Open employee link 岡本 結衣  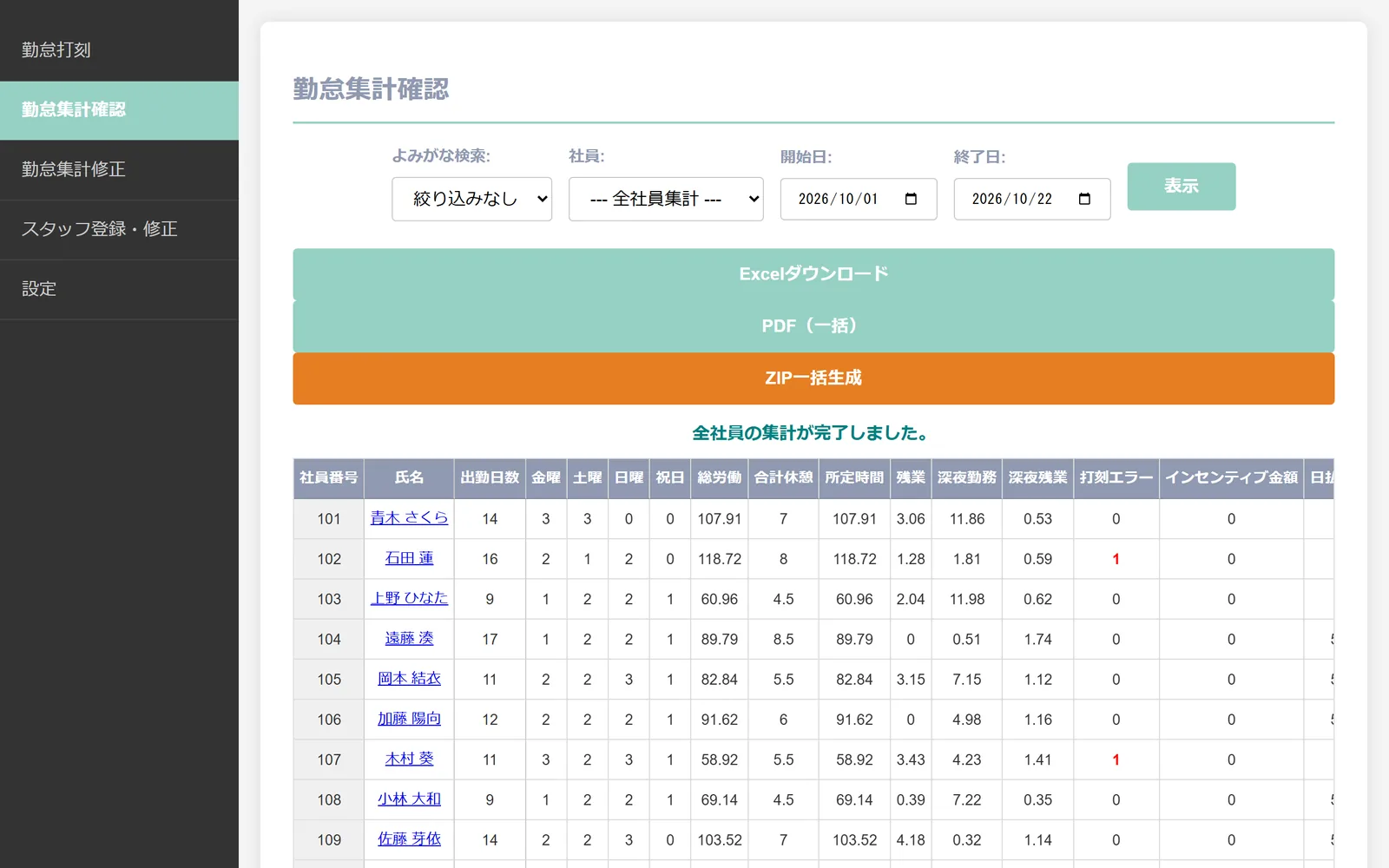(409, 678)
